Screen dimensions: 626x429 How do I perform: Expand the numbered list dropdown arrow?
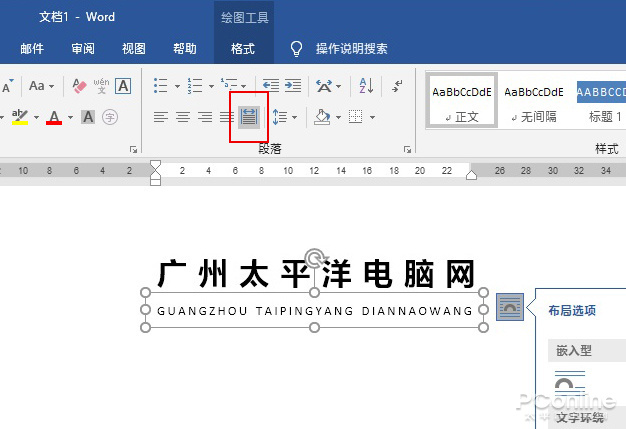[x=211, y=86]
